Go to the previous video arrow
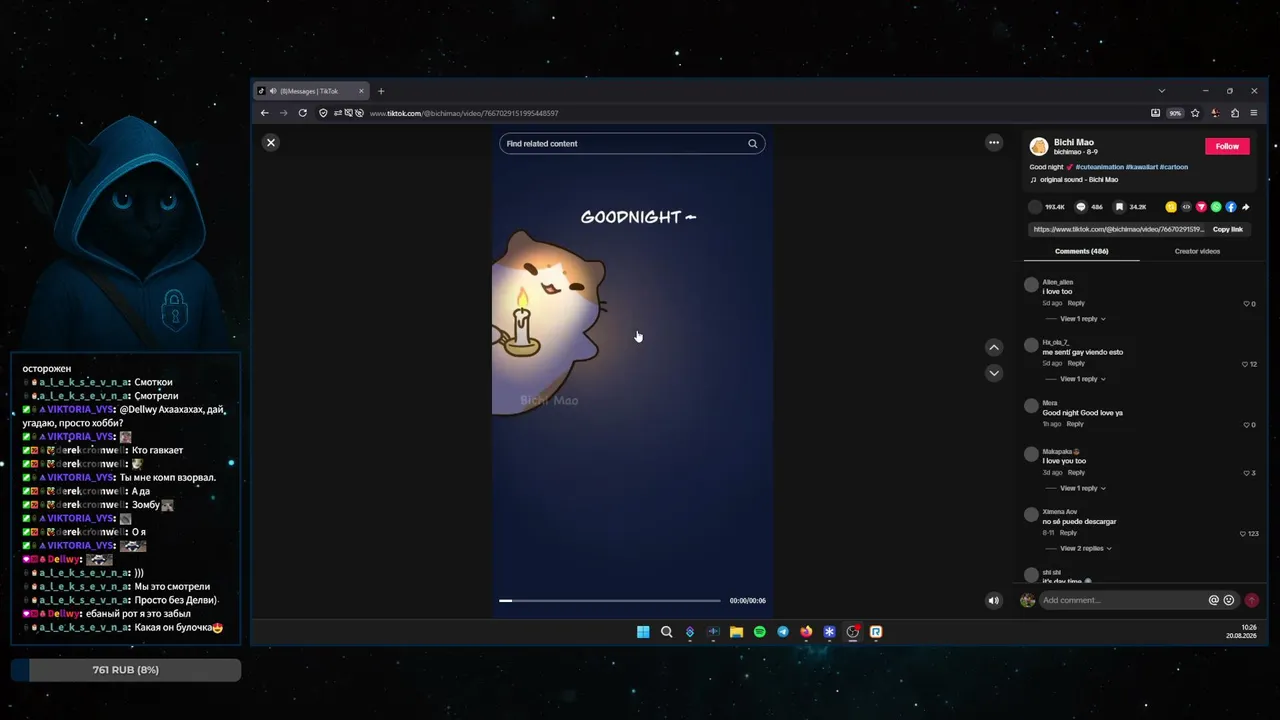 click(994, 348)
